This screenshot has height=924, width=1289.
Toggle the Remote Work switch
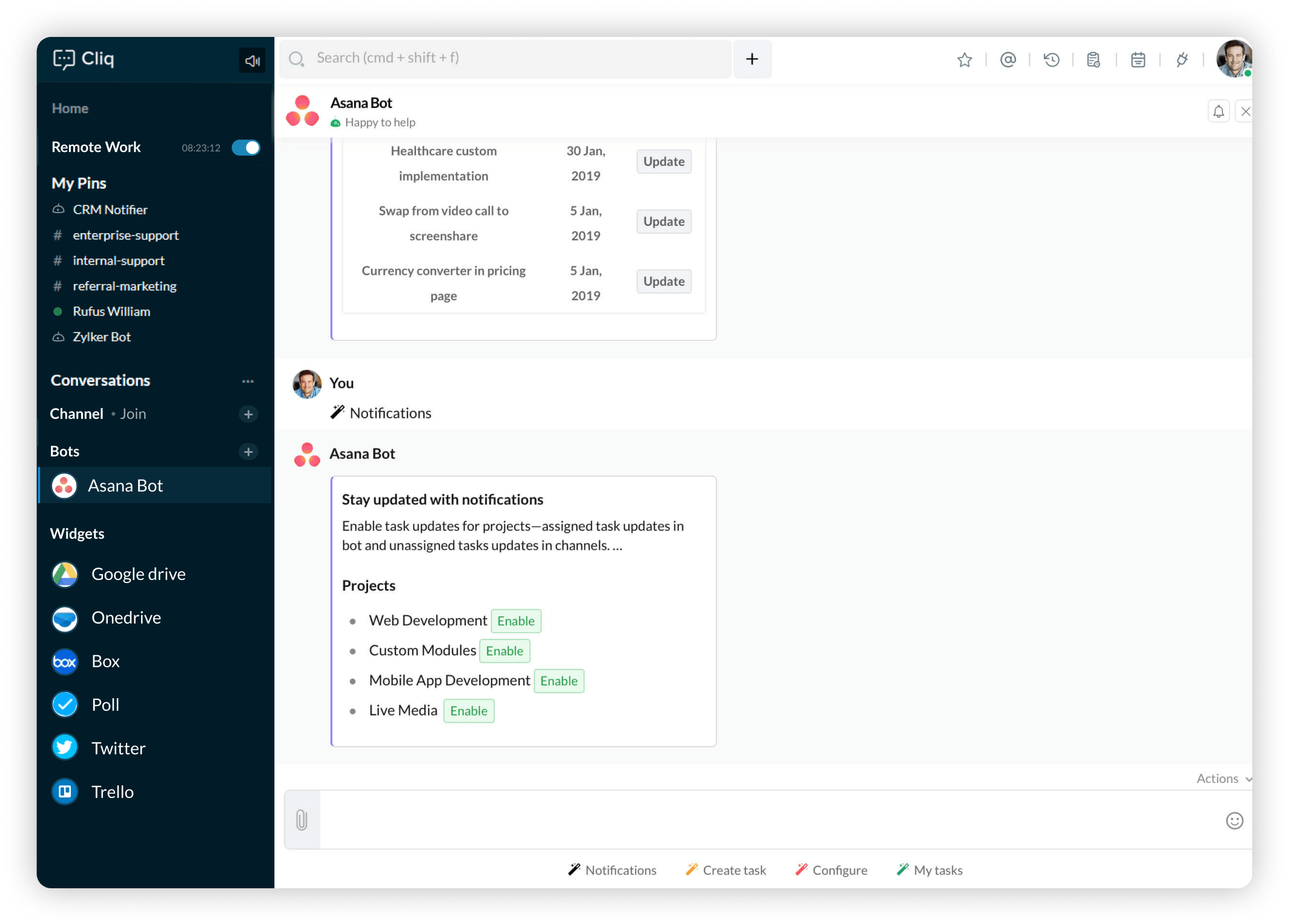pyautogui.click(x=246, y=148)
